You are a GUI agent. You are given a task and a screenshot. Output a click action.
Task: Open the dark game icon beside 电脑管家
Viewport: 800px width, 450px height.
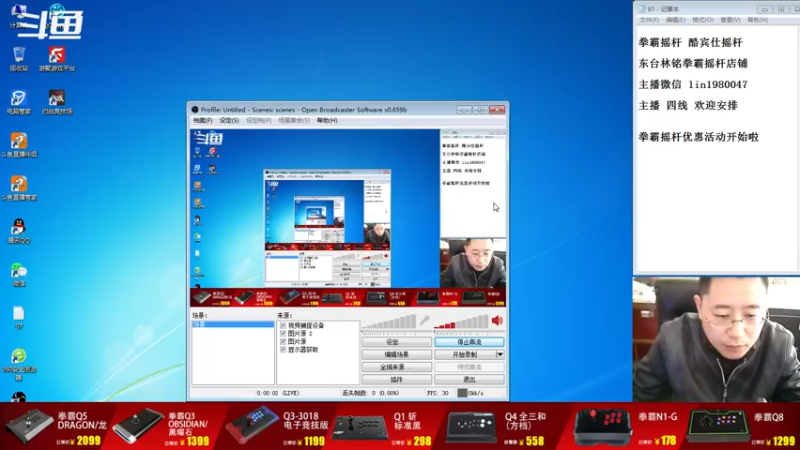pos(57,102)
